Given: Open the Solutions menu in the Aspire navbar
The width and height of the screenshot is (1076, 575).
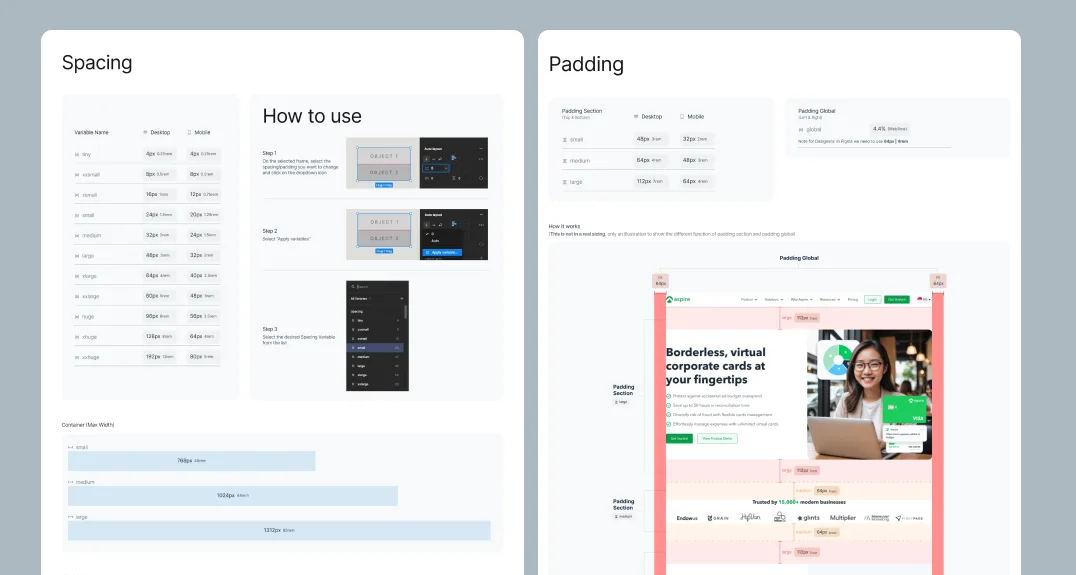Looking at the screenshot, I should [x=774, y=300].
